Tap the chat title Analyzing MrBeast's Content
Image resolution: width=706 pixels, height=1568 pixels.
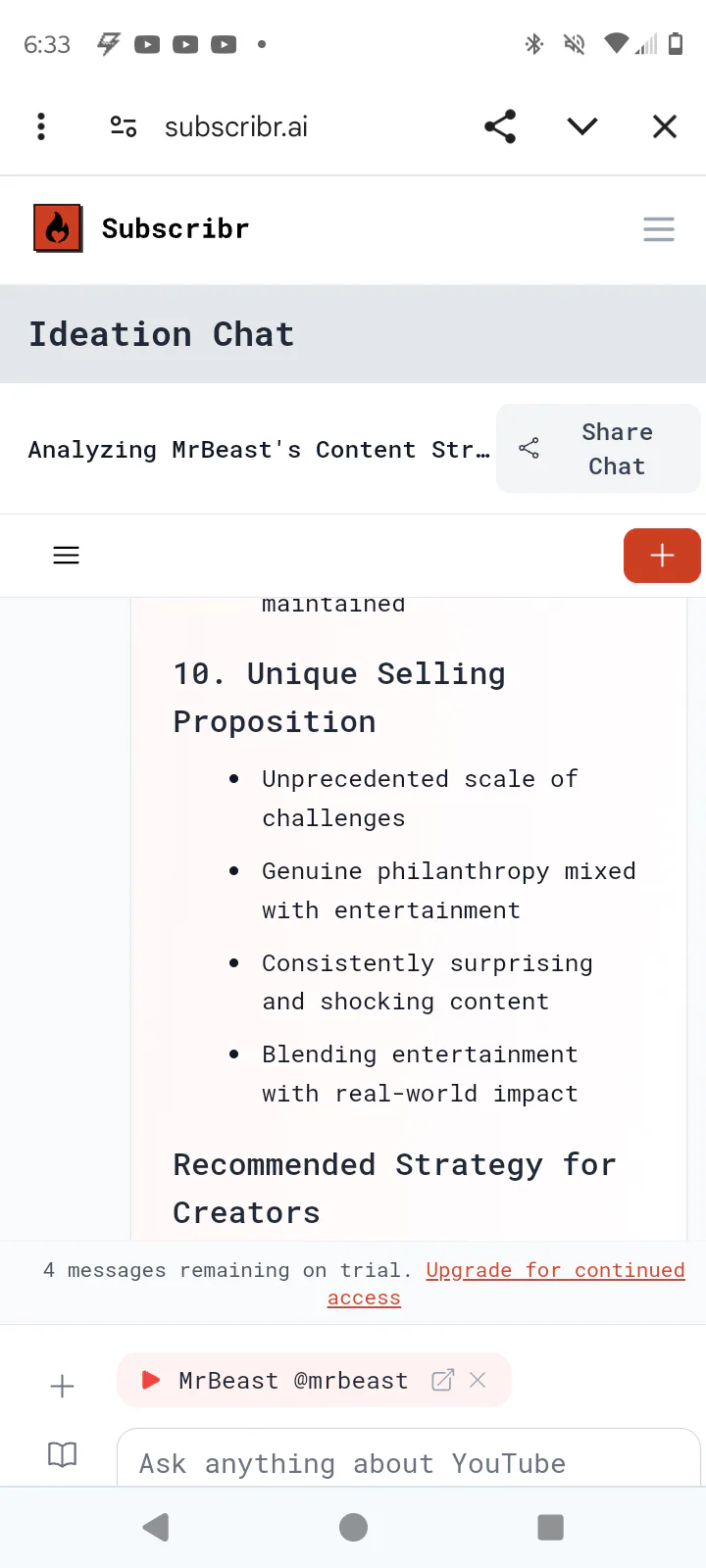259,450
